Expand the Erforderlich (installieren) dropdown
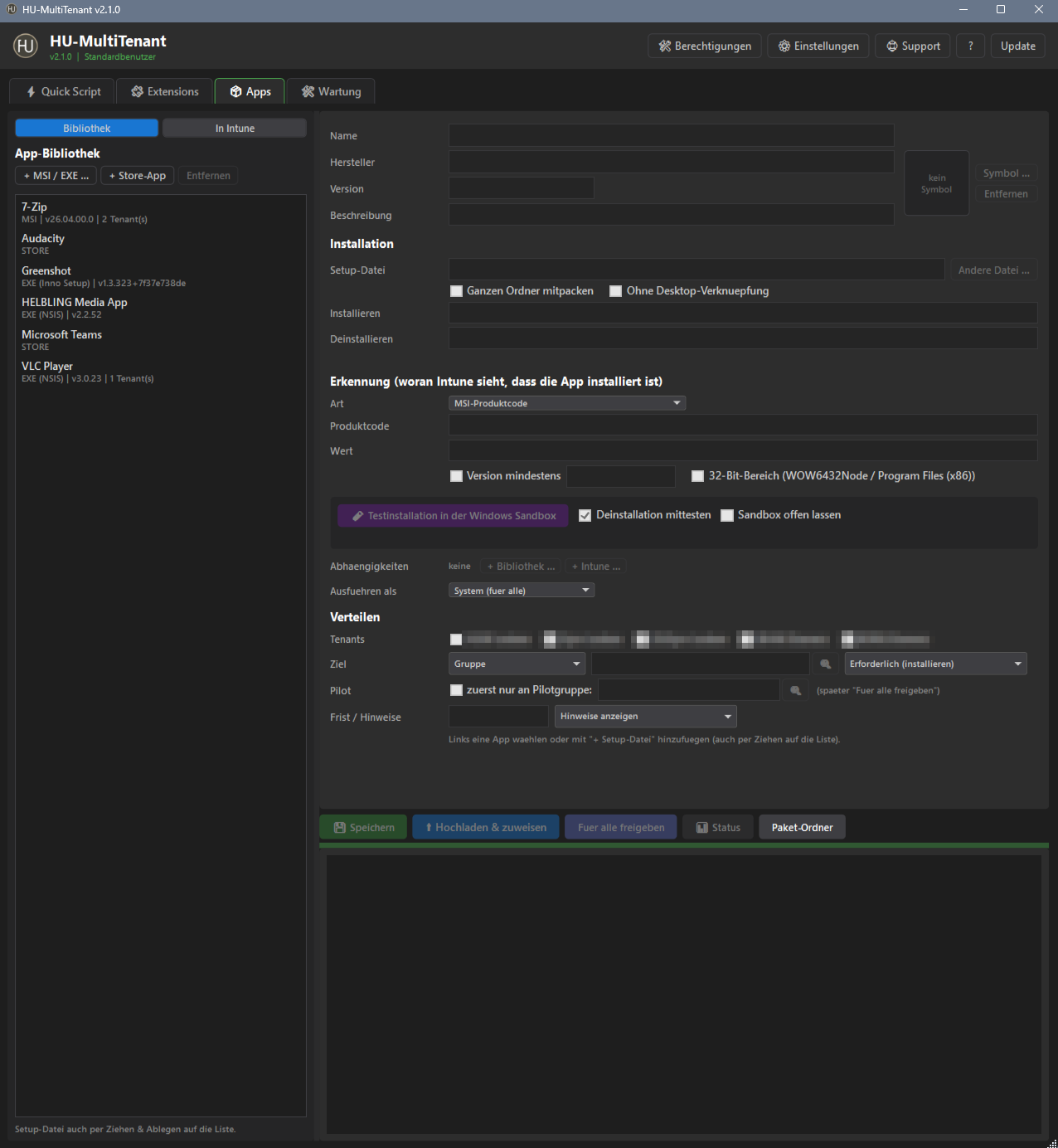Screen dimensions: 1058x1148 (935, 664)
